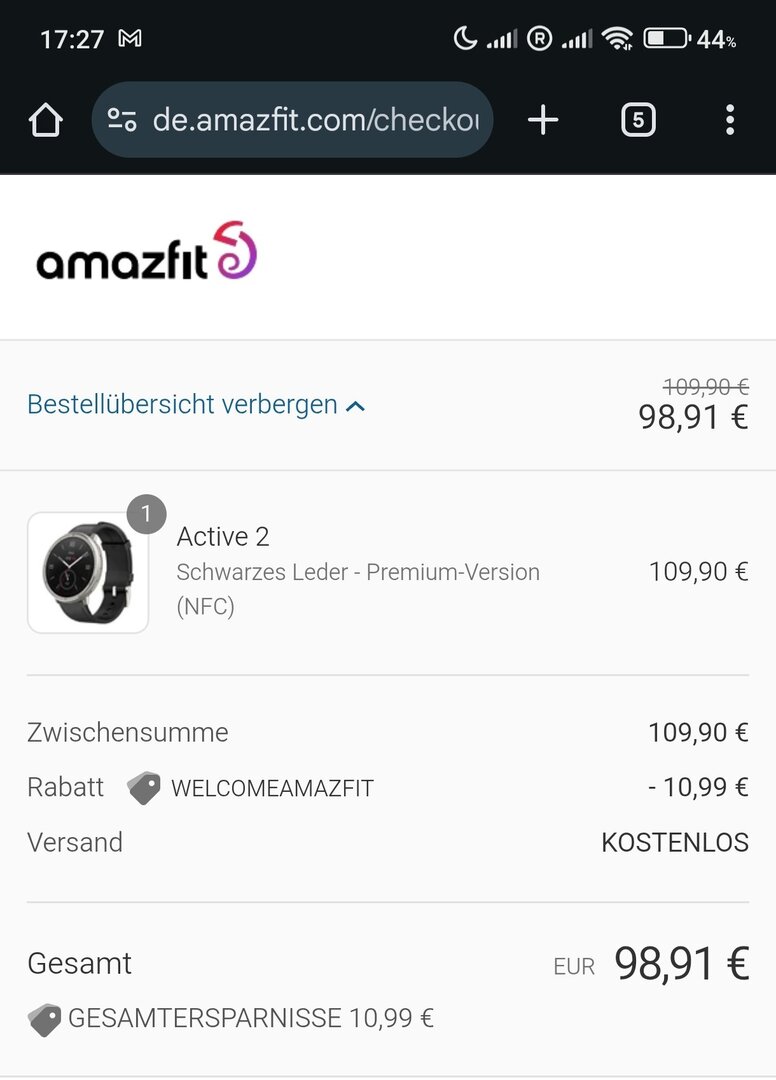Tap the WELCOMEAMAZFIT discount code label
Viewport: 776px width, 1080px height.
(272, 788)
